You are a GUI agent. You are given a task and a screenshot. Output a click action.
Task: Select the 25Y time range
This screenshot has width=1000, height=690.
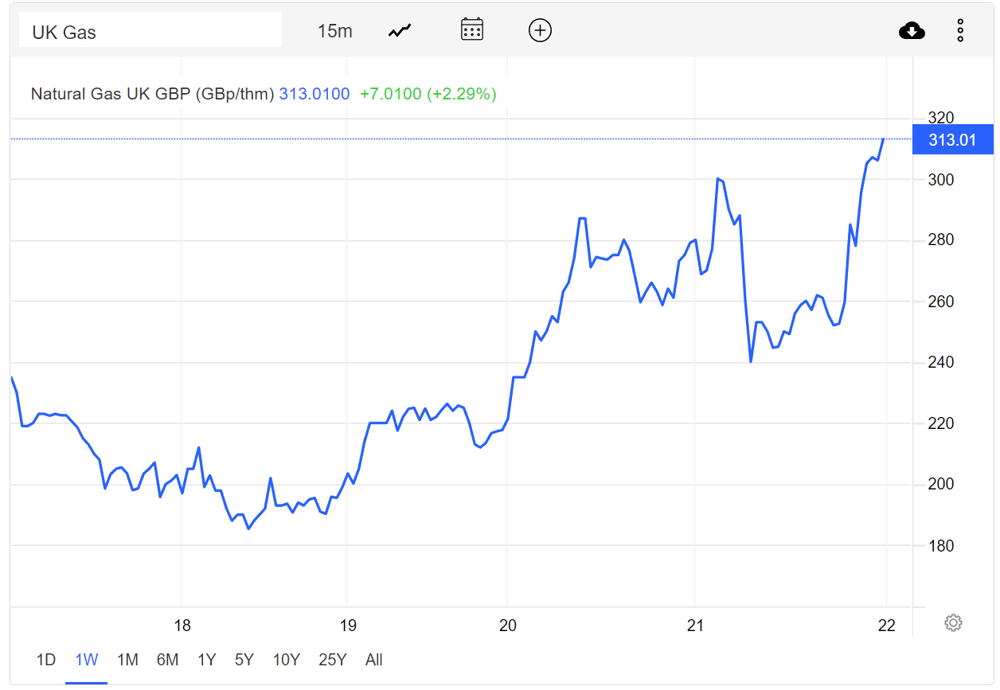[x=332, y=659]
